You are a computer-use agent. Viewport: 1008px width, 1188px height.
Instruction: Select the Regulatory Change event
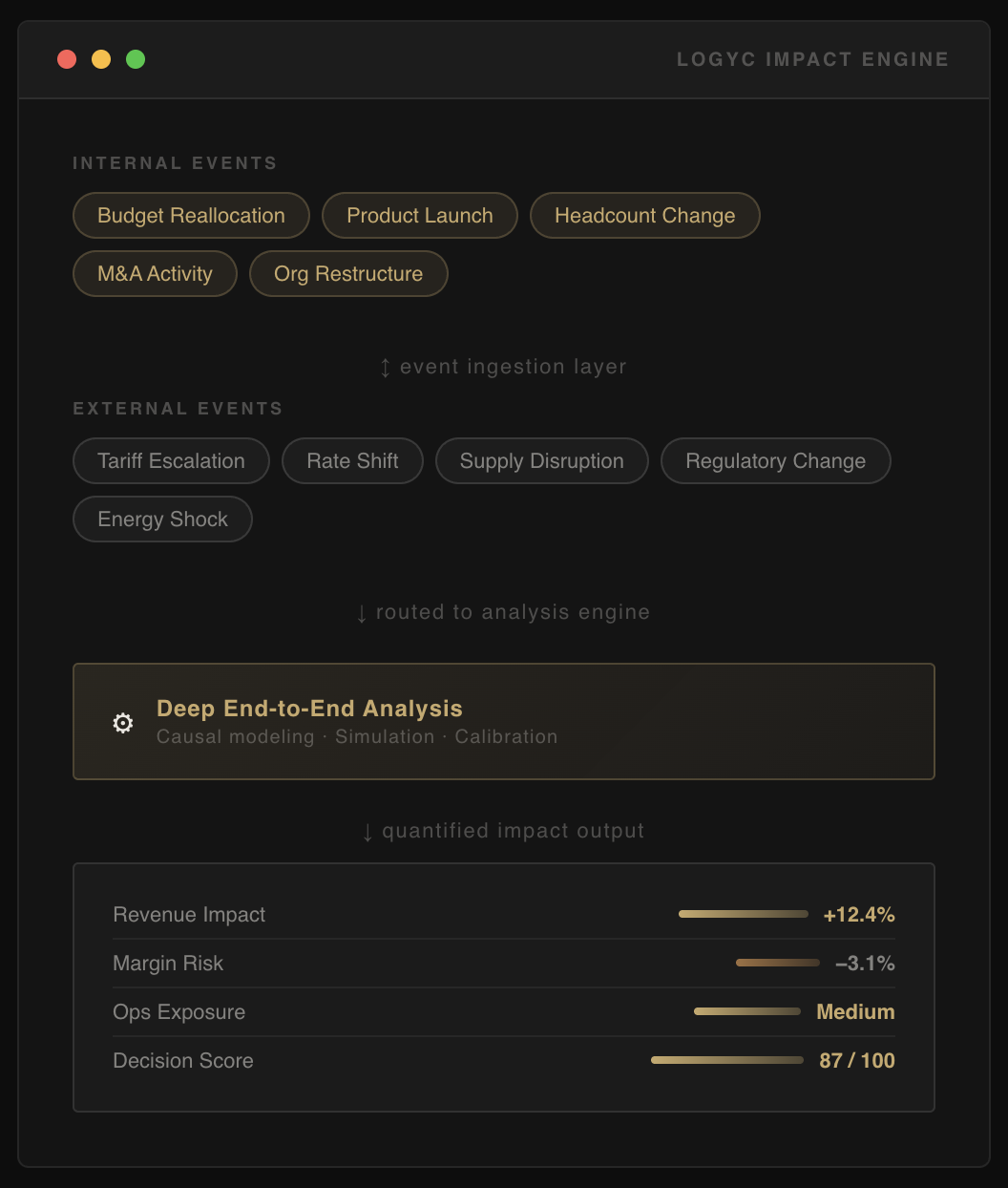pyautogui.click(x=775, y=460)
